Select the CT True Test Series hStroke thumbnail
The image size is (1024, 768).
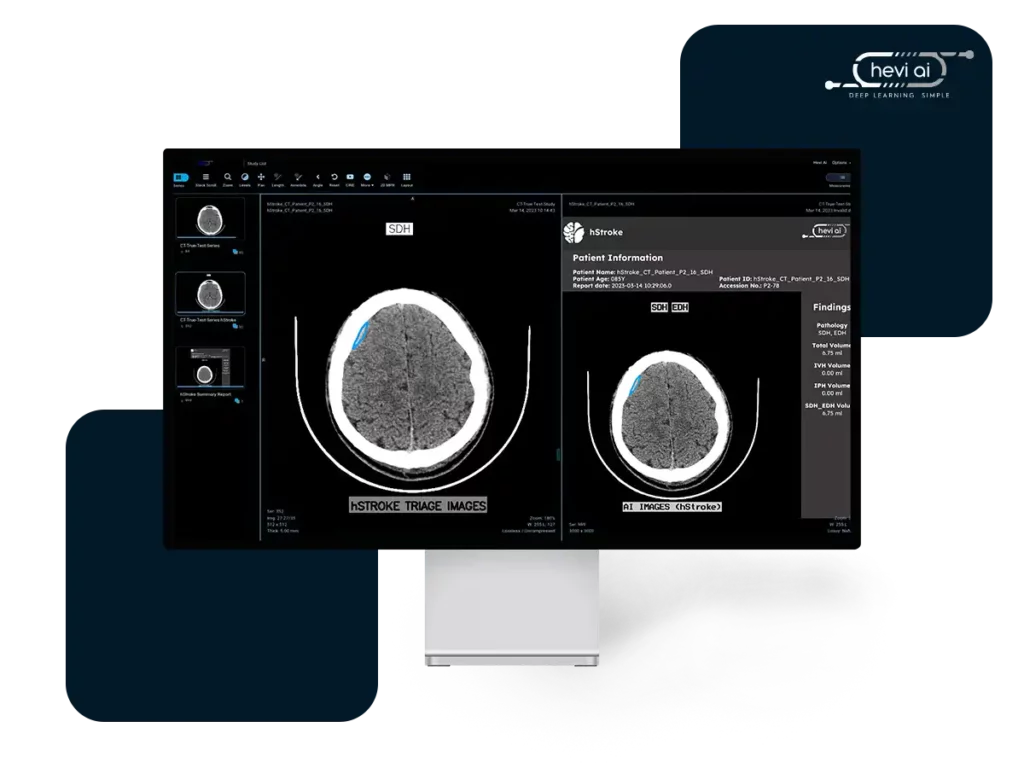(x=209, y=294)
